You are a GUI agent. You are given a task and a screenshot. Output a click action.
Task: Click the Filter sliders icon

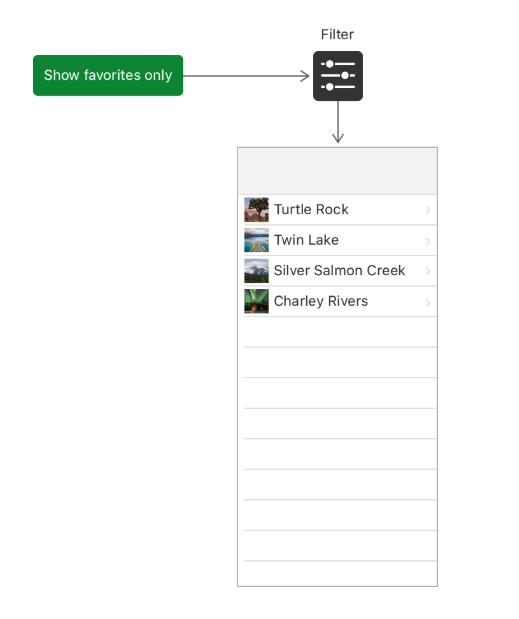point(338,76)
